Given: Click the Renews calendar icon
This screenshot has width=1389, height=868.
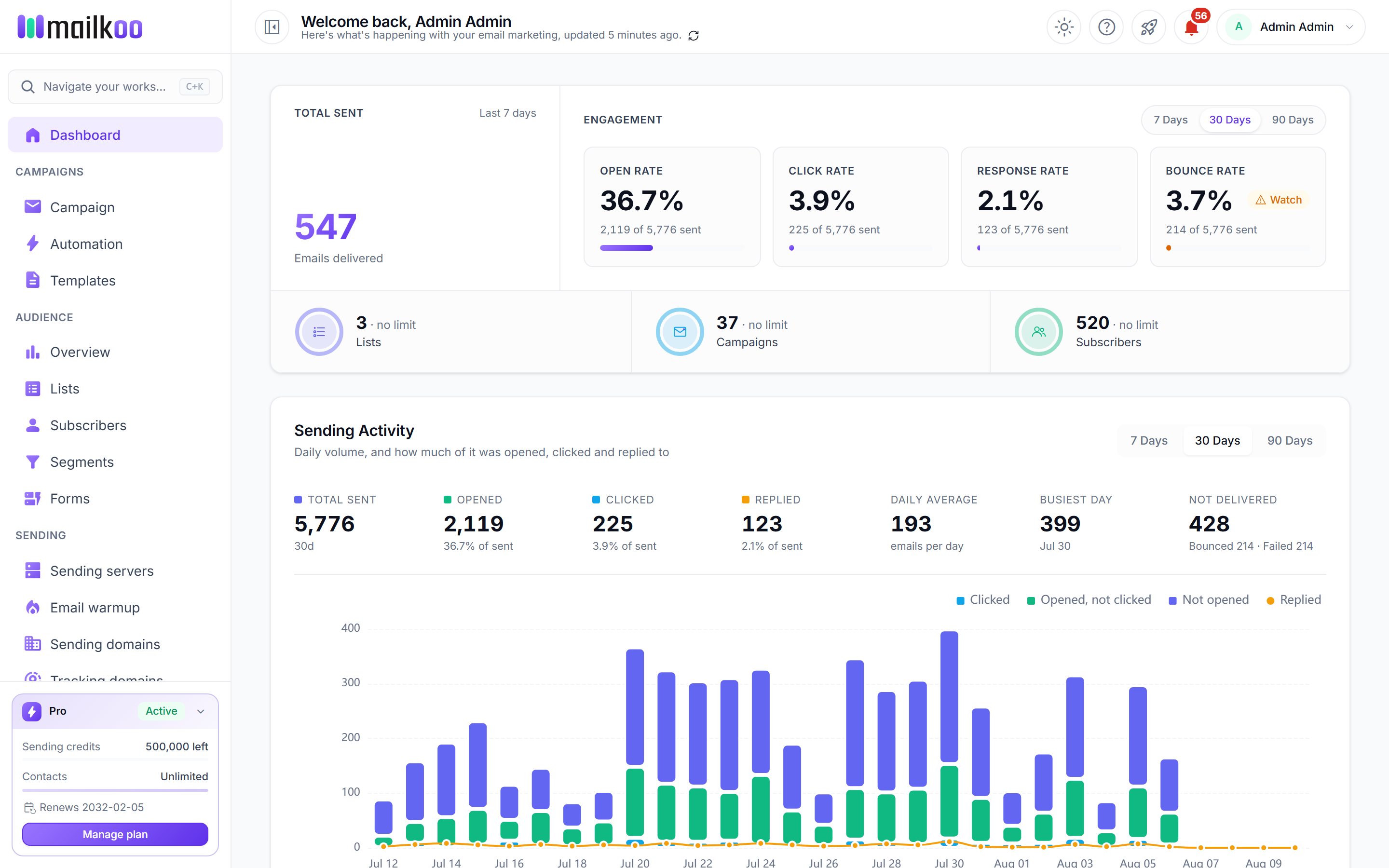Looking at the screenshot, I should [x=29, y=808].
